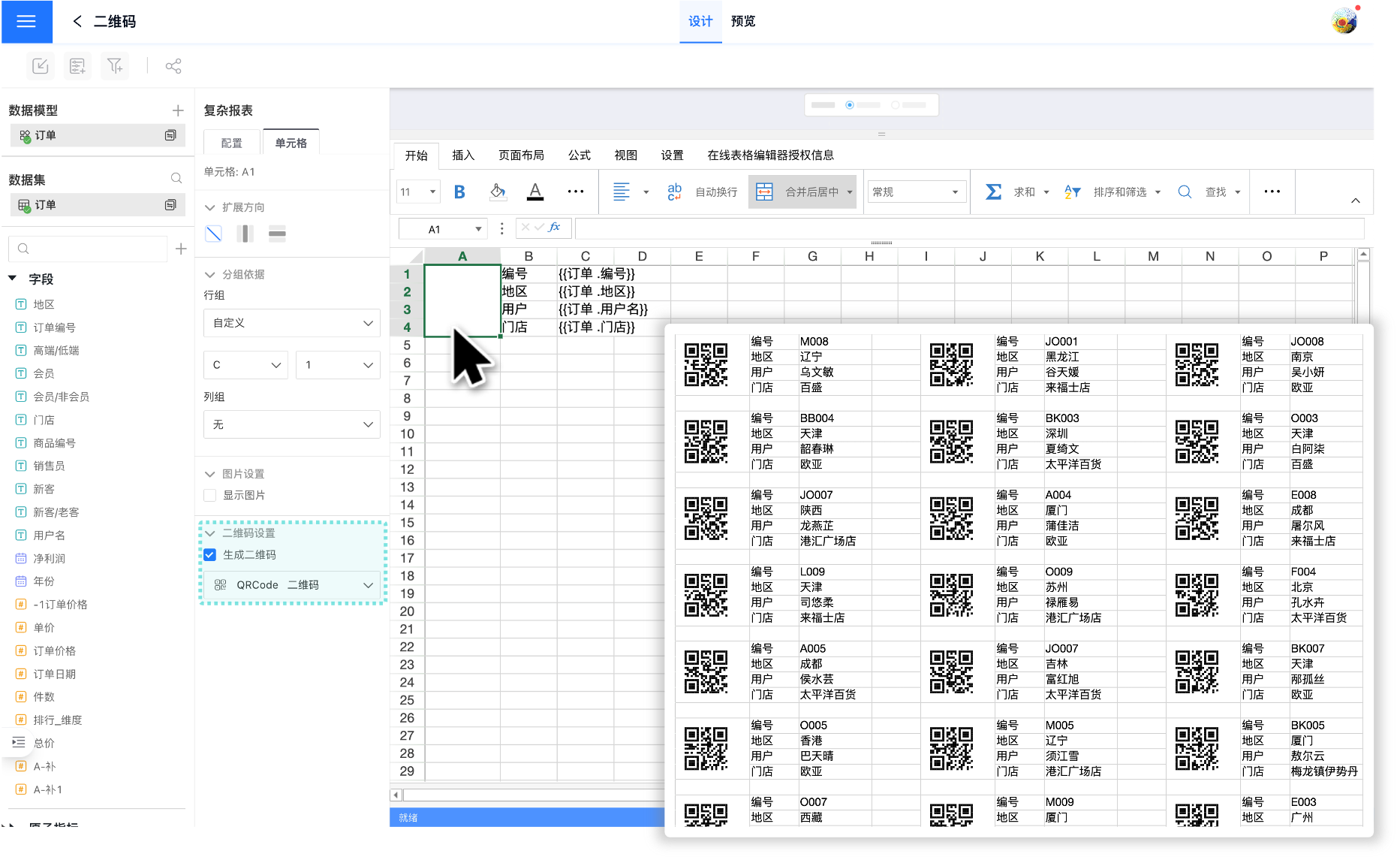Screen dimensions: 1400x860
Task: Collapse the 扩展方向 section
Action: 210,207
